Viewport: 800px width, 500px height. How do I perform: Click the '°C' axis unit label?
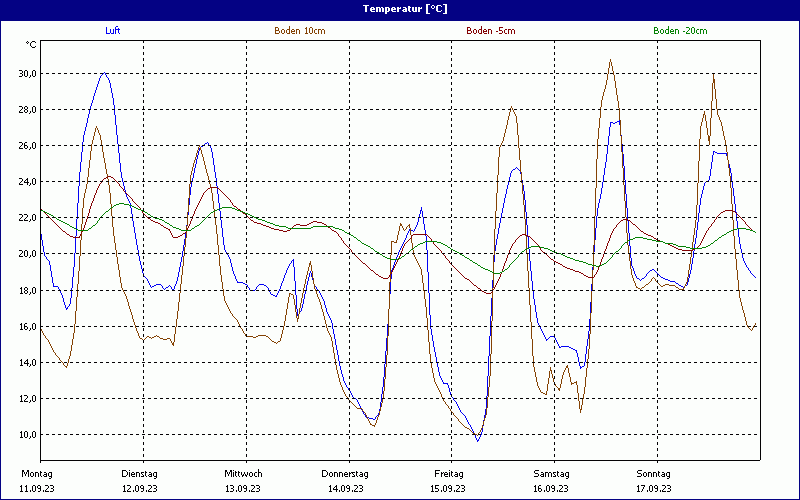coord(31,45)
